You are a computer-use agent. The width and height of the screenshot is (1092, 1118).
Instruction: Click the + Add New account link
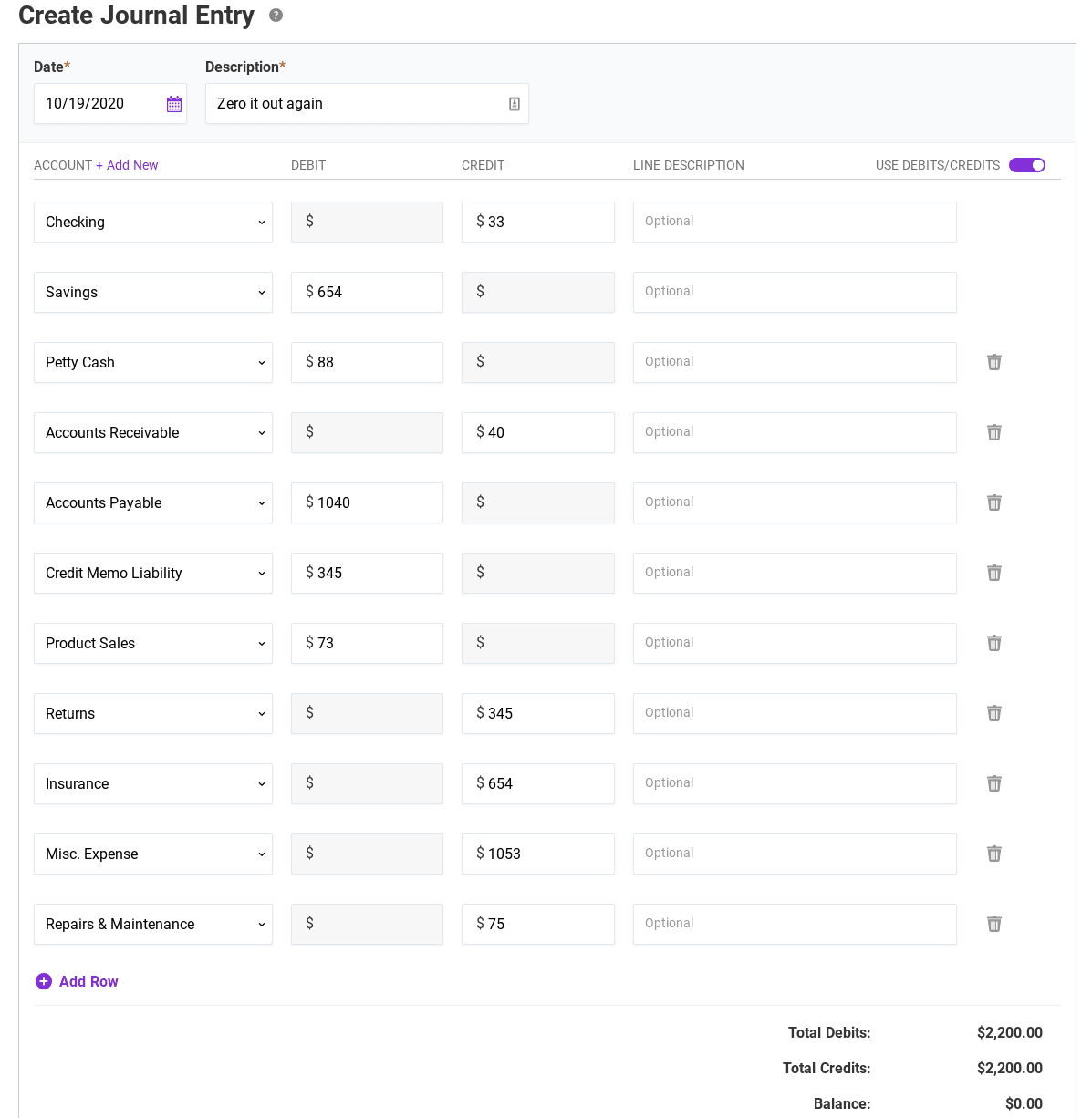pos(127,165)
